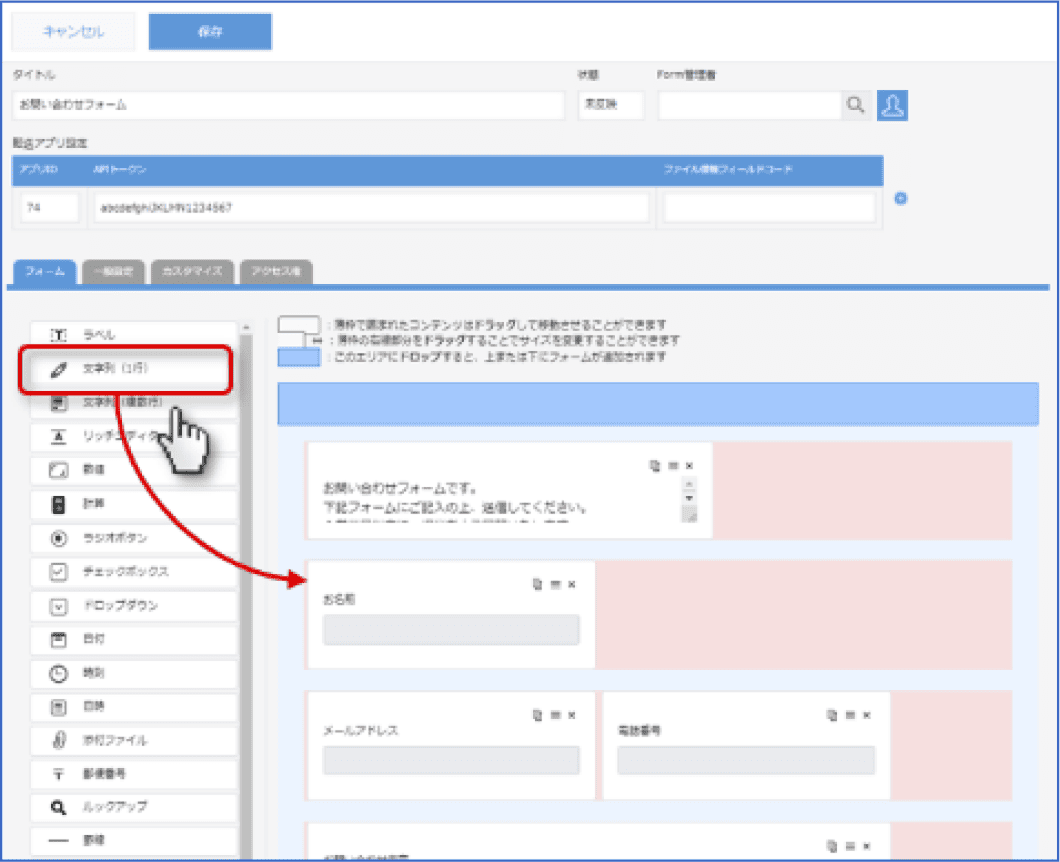Pick the 文字列（1行） pencil field item
Screen dimensions: 1060x862
tap(134, 368)
